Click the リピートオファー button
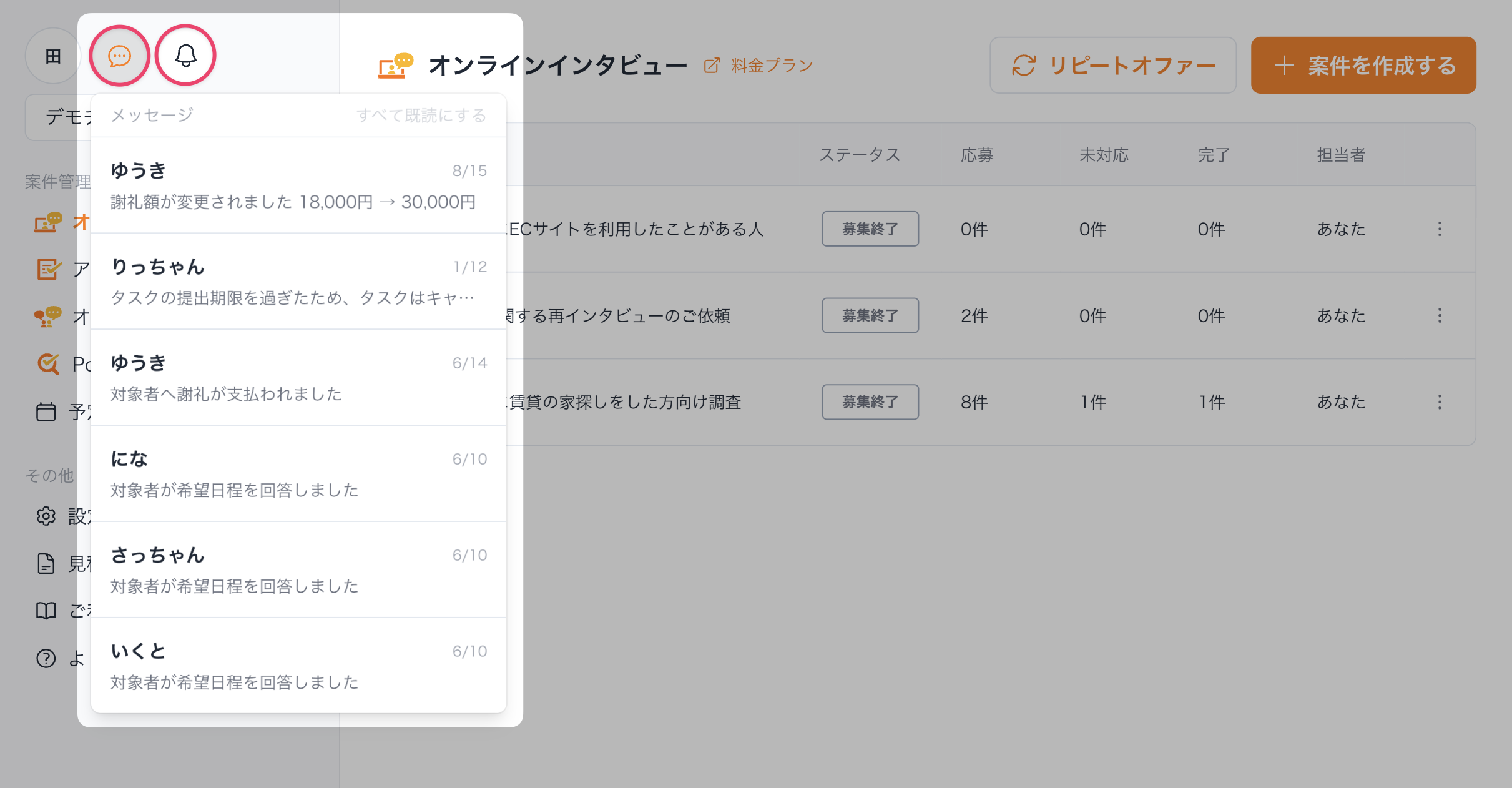Screen dimensions: 1512x788 coord(1113,66)
